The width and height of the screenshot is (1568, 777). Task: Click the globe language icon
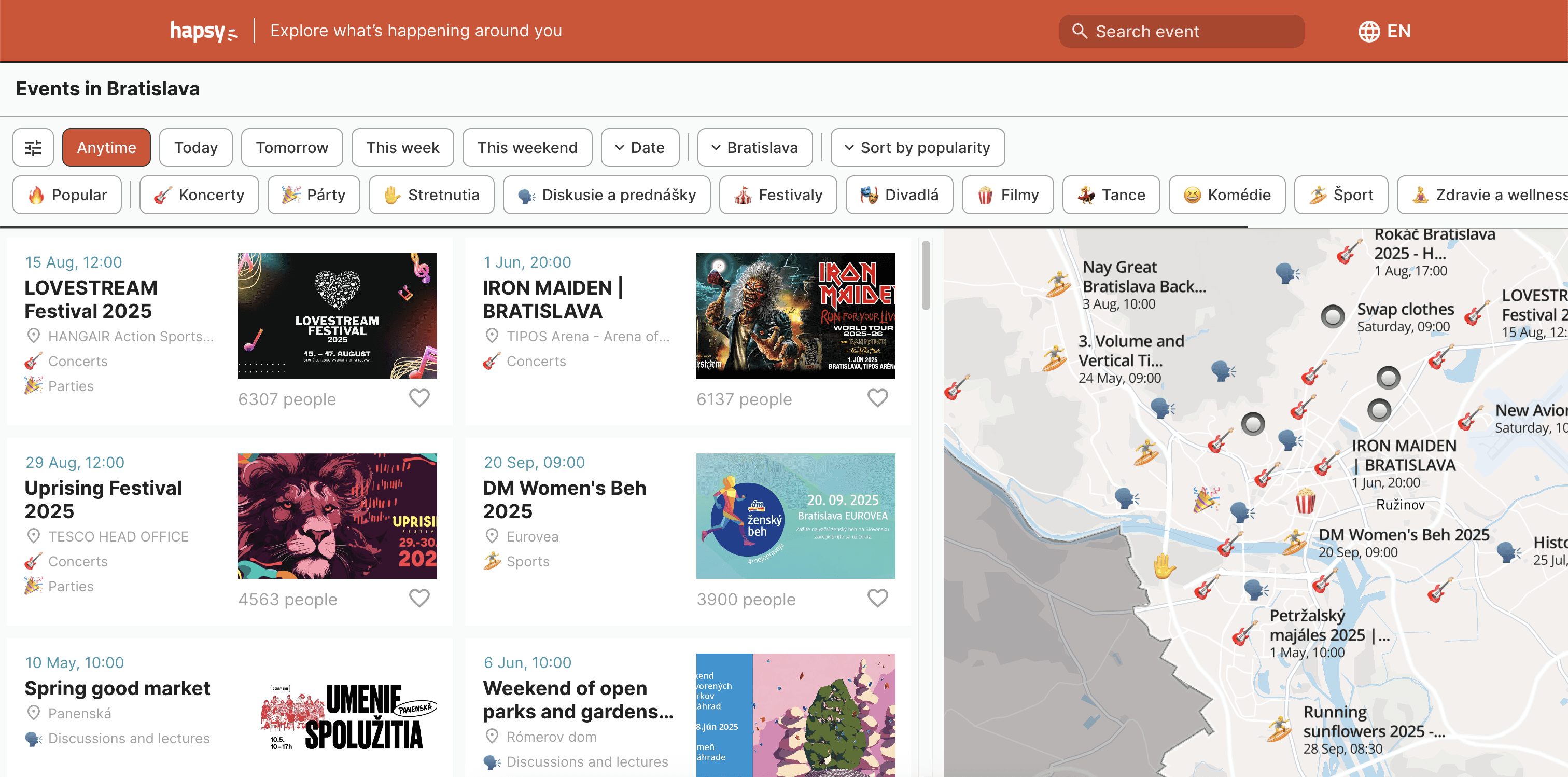tap(1369, 31)
